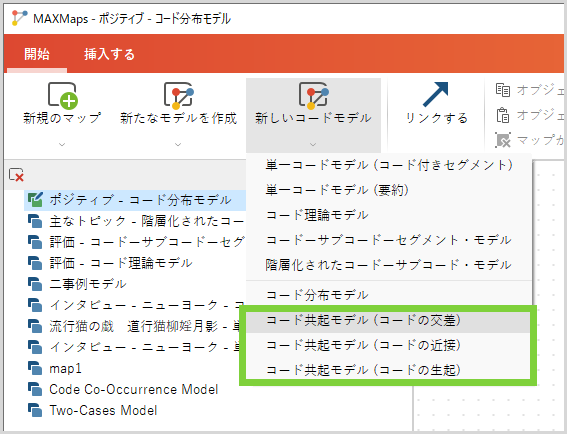Click the 新しいコードモデル icon
Viewport: 567px width, 434px height.
click(x=313, y=95)
